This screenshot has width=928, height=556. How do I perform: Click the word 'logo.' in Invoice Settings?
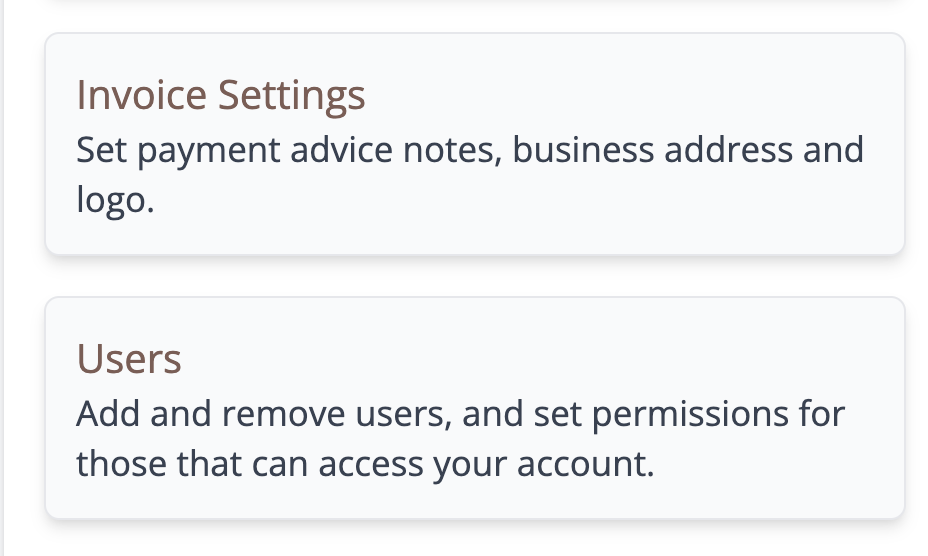(115, 200)
